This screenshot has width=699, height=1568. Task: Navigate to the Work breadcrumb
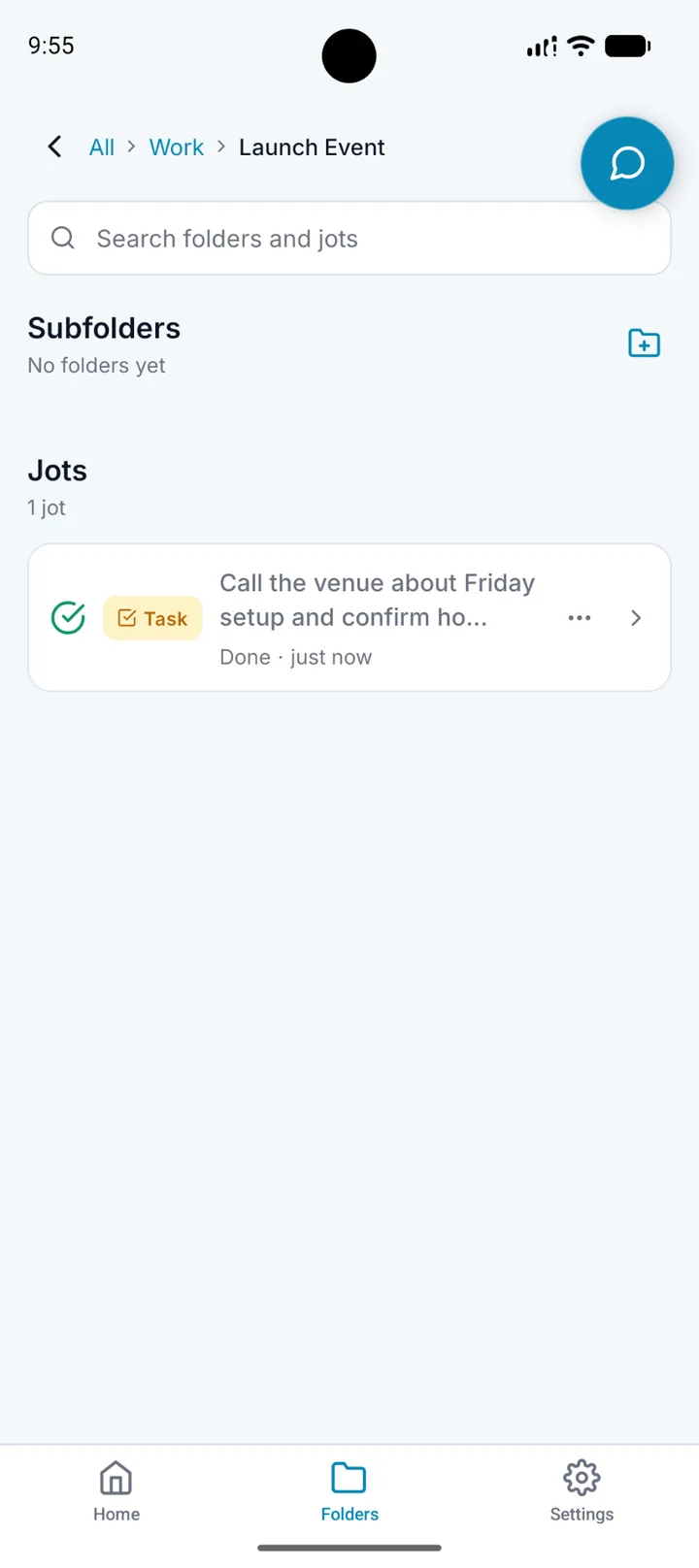tap(177, 147)
